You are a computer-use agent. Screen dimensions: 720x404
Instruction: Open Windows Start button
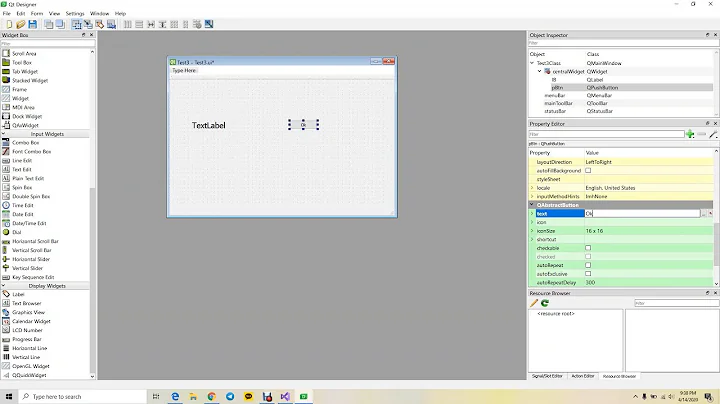pos(9,396)
